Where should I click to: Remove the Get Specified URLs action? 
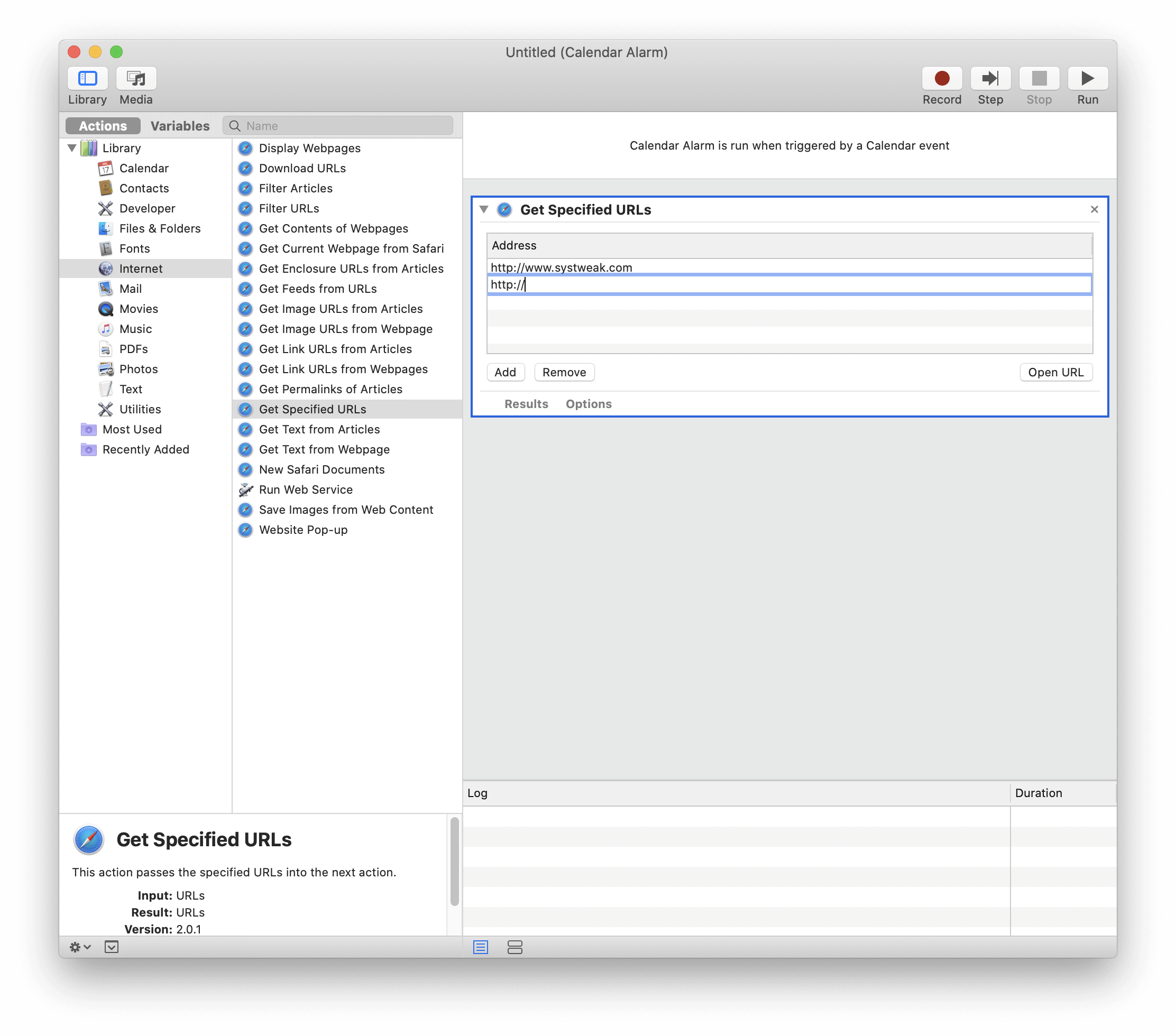1094,209
